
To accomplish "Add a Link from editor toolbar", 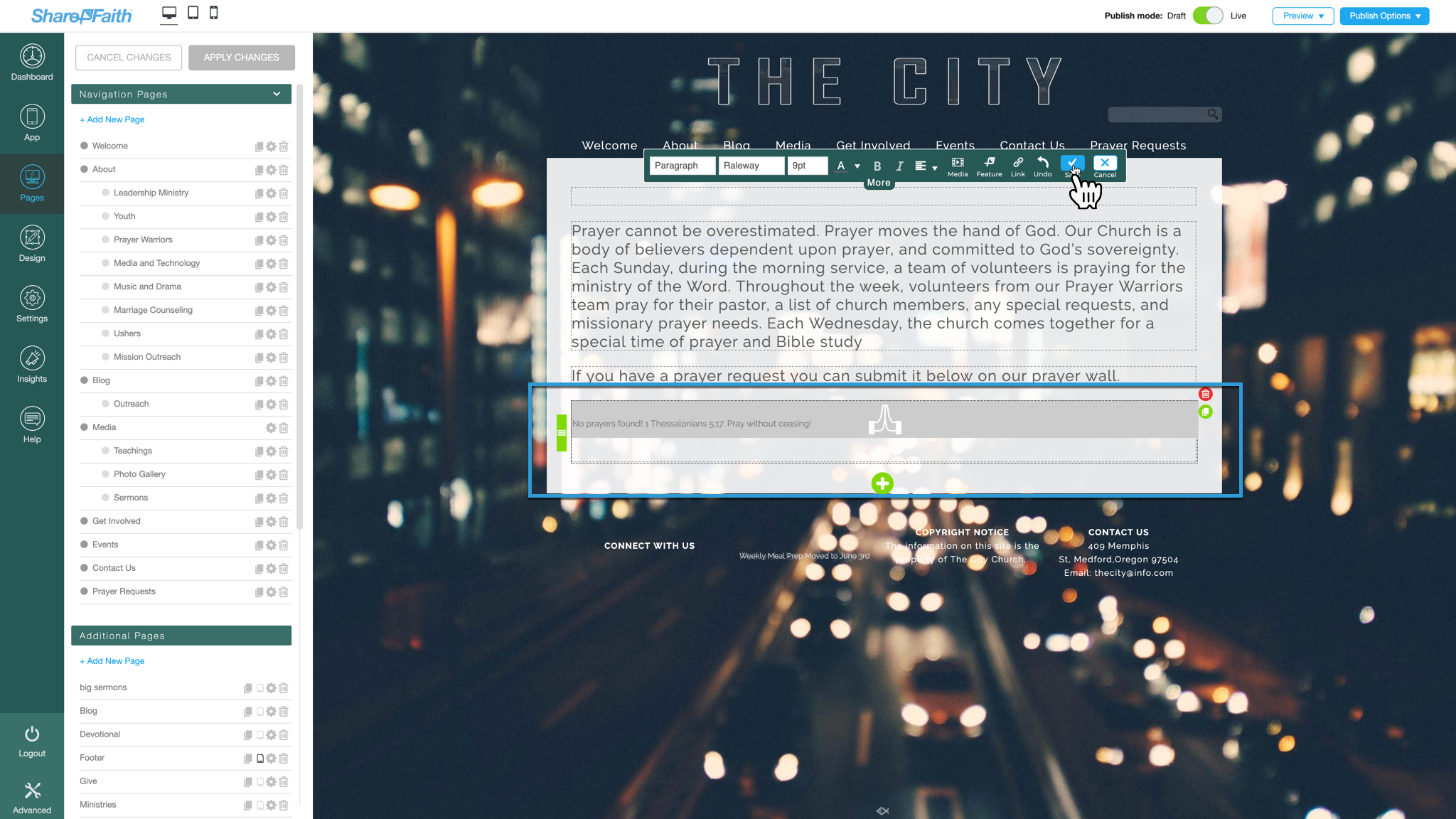I will click(1018, 167).
